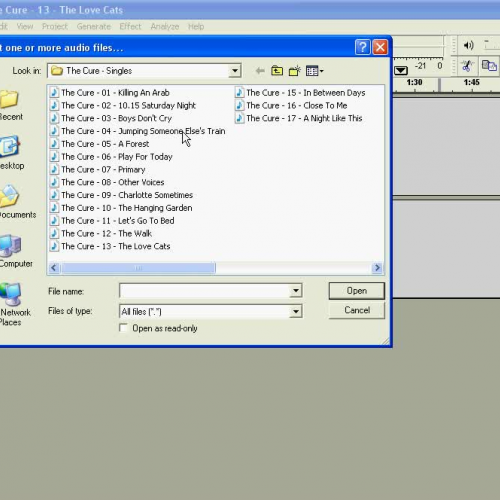Select The Cure - 04 - Jumping Someone Else's Train
The width and height of the screenshot is (500, 500).
(x=138, y=131)
